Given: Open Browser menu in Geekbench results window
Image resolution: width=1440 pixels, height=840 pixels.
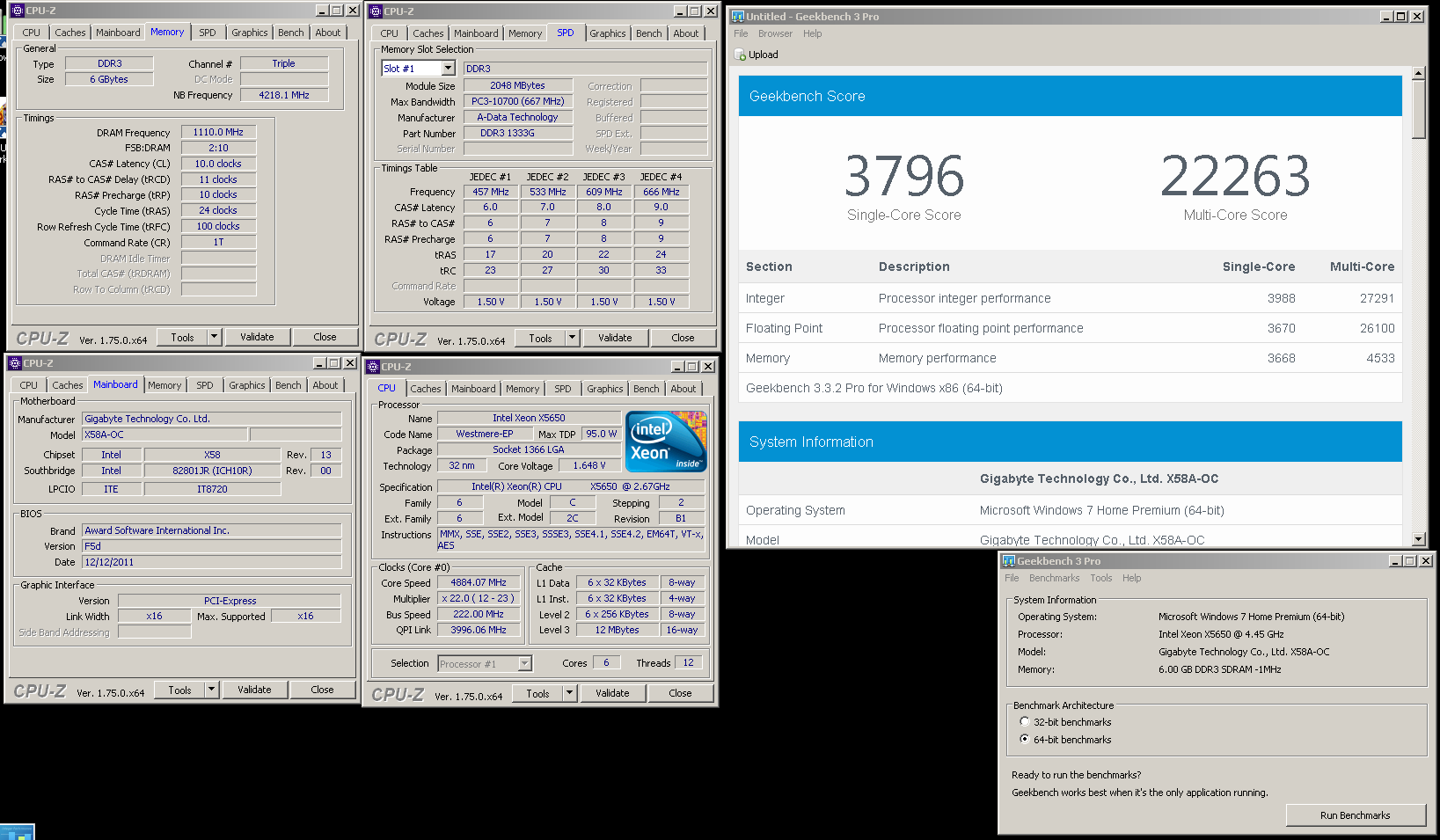Looking at the screenshot, I should pos(775,33).
